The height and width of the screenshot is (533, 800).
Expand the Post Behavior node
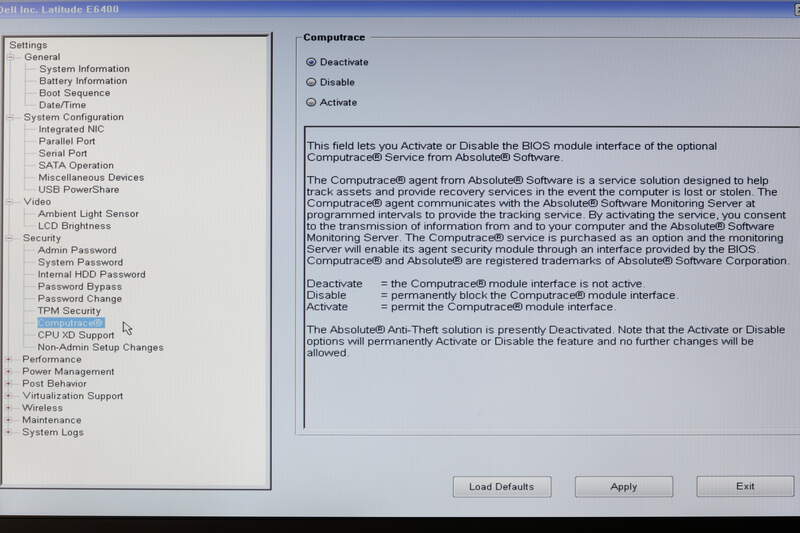tap(9, 384)
